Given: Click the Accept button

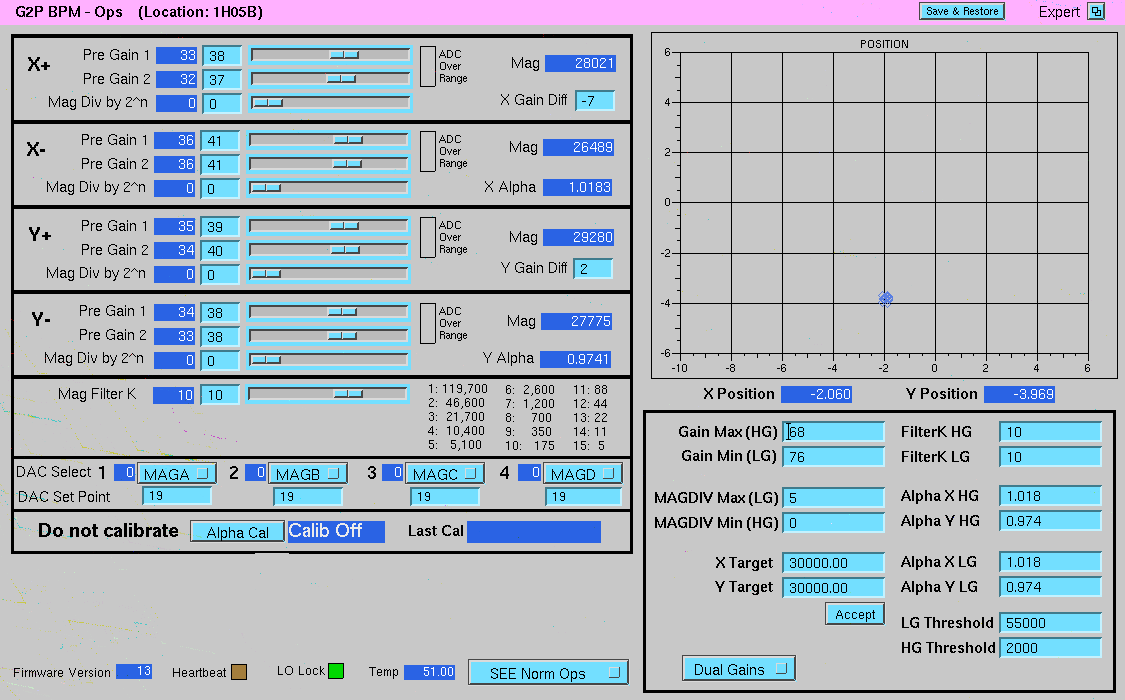Looking at the screenshot, I should click(x=855, y=615).
